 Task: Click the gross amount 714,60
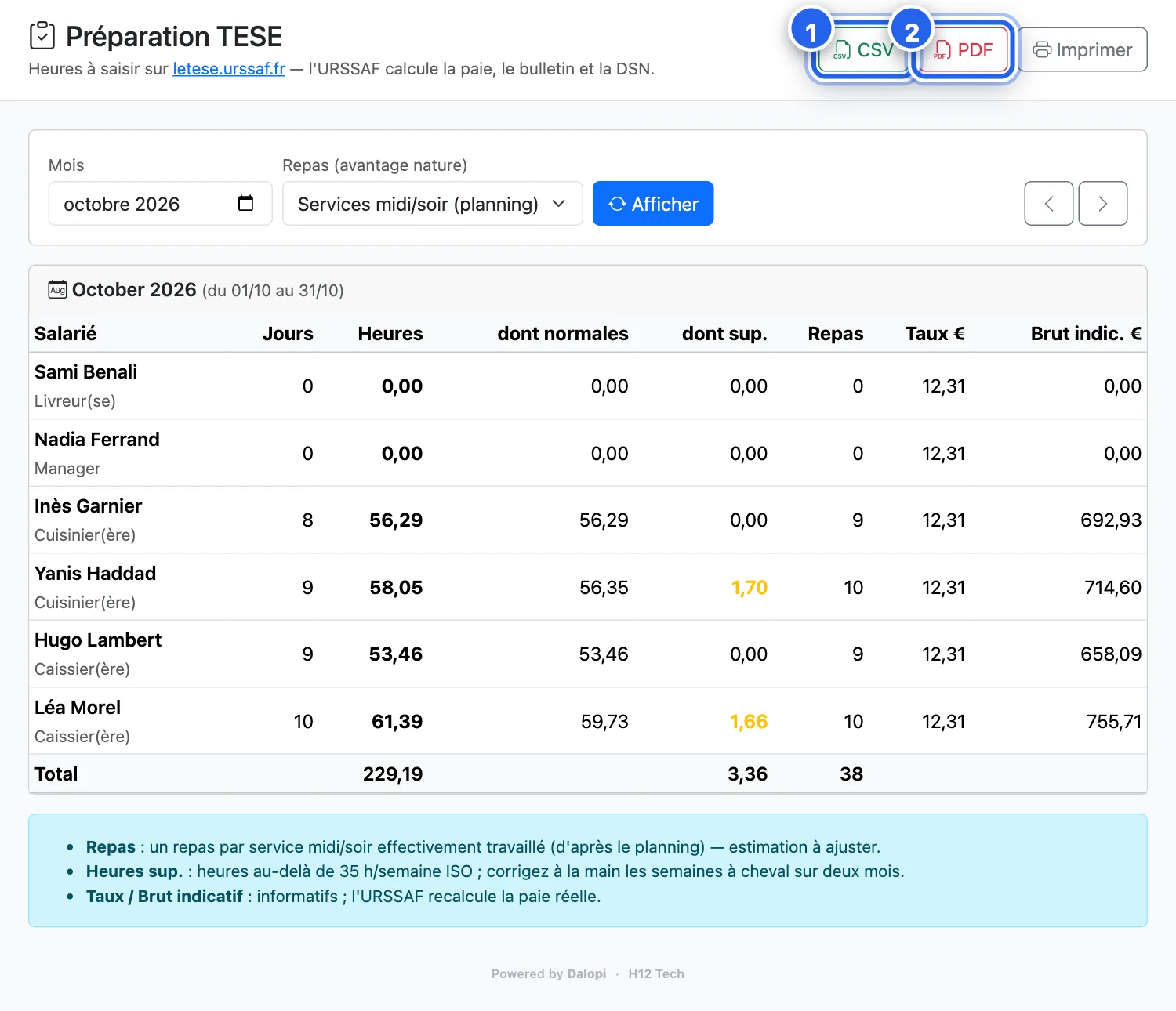click(x=1113, y=588)
